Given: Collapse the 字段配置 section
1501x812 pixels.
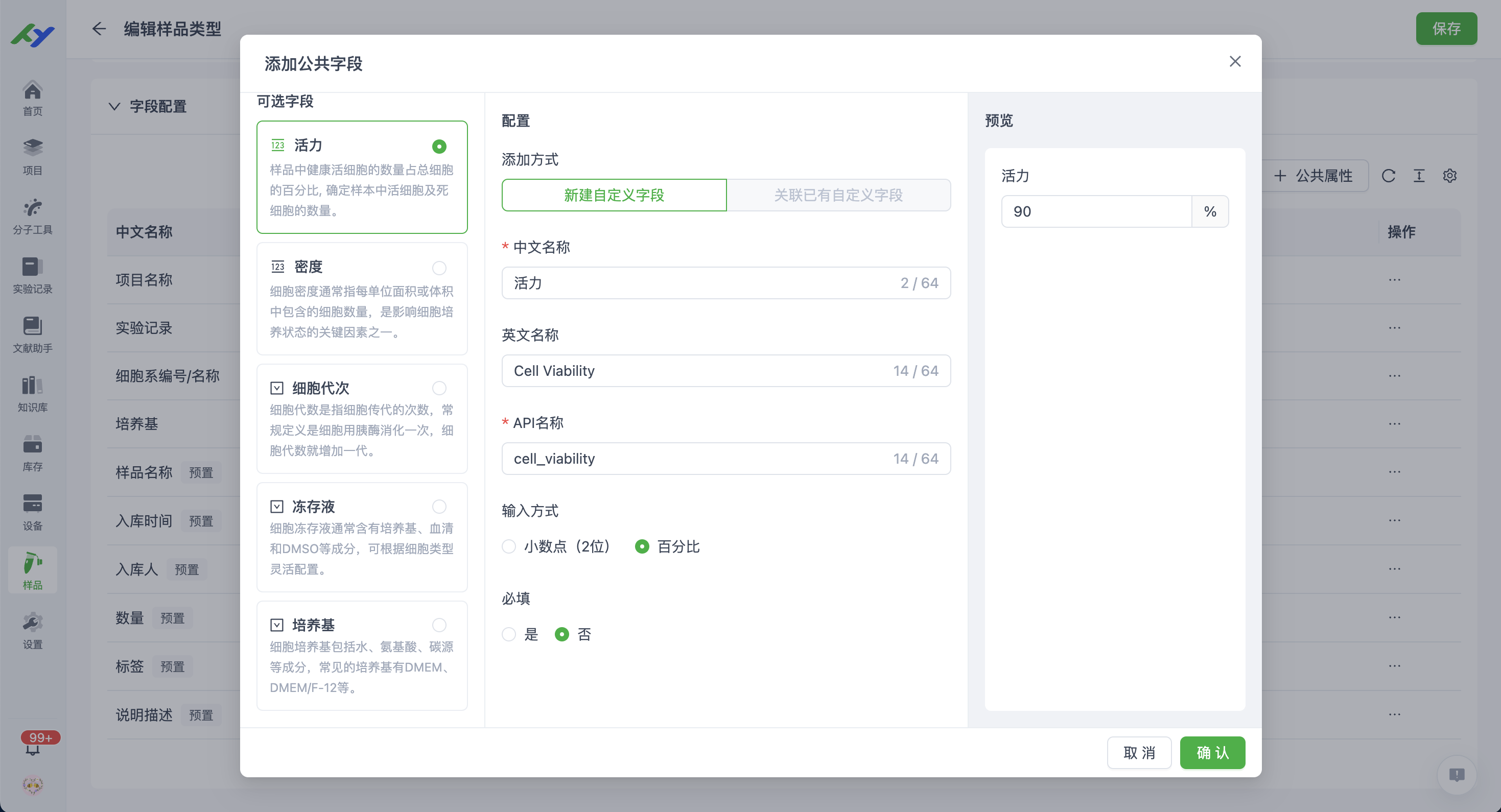Looking at the screenshot, I should [x=114, y=107].
